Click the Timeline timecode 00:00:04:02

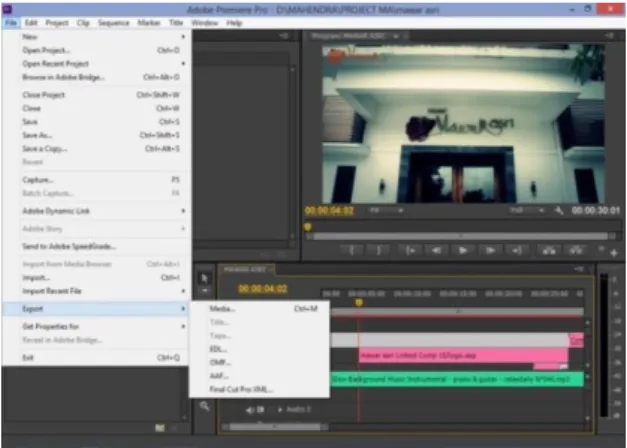[263, 288]
